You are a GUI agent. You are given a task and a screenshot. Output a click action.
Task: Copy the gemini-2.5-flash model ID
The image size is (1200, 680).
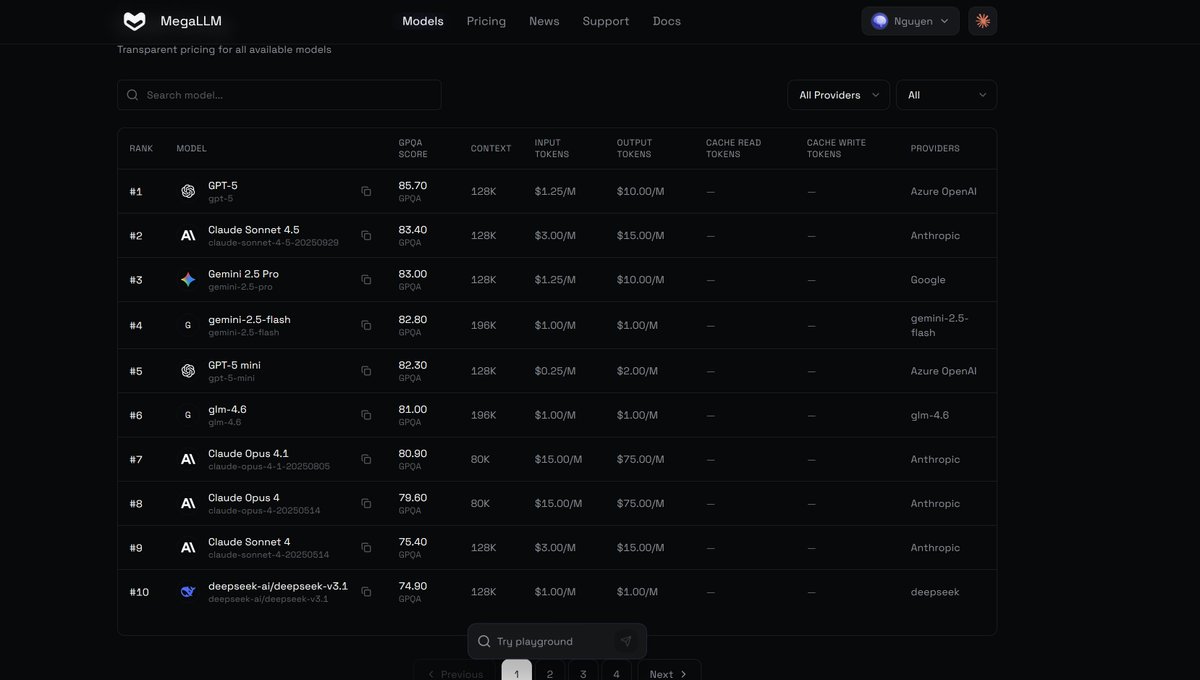click(366, 325)
